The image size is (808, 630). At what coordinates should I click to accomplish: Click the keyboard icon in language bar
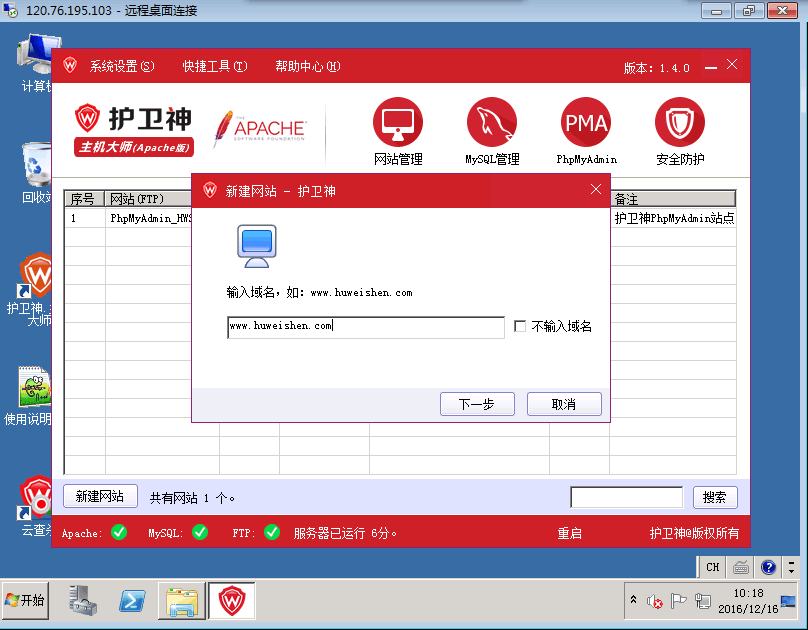(740, 568)
